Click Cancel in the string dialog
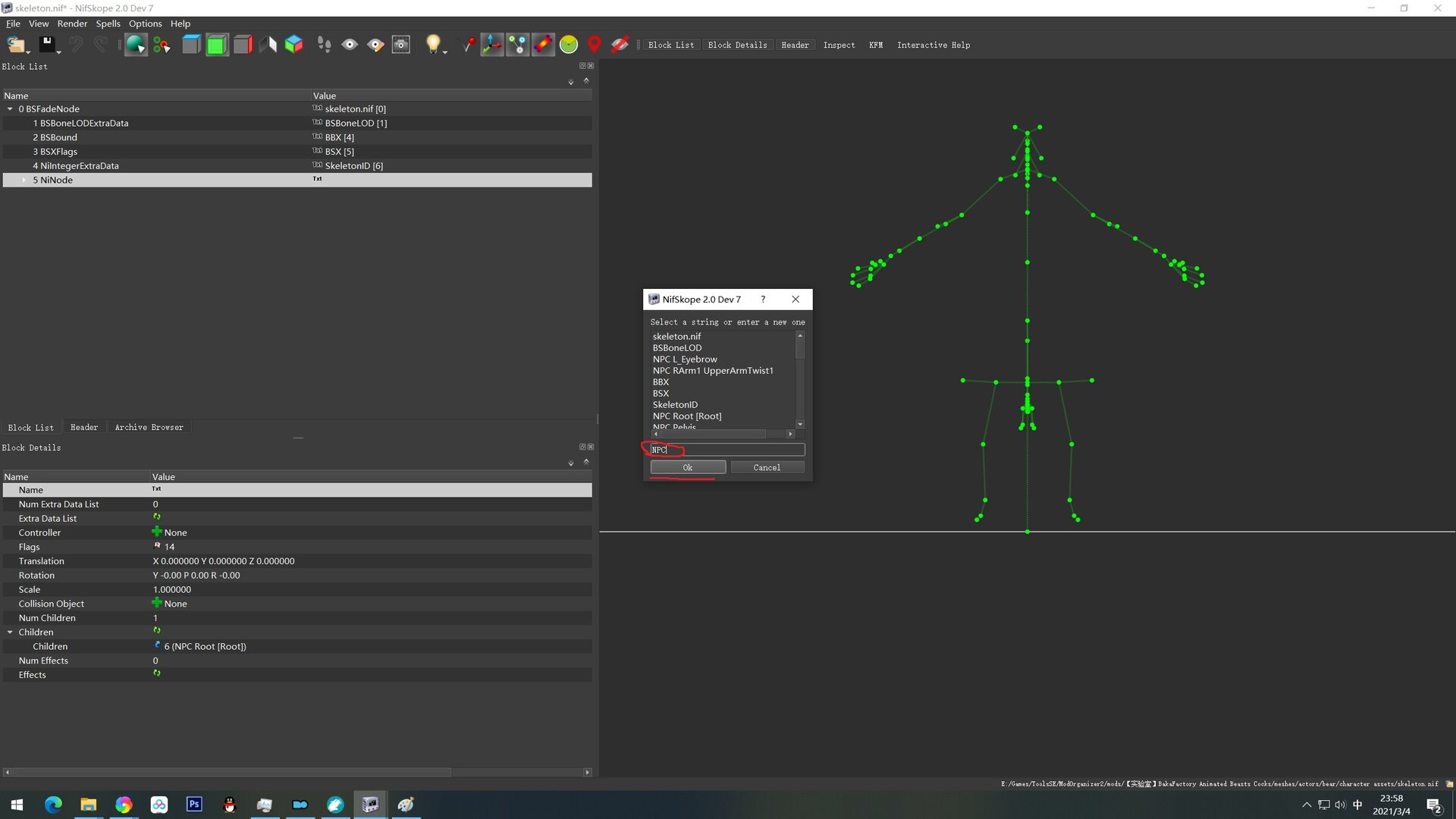Screen dimensions: 1456x819 coord(767,468)
